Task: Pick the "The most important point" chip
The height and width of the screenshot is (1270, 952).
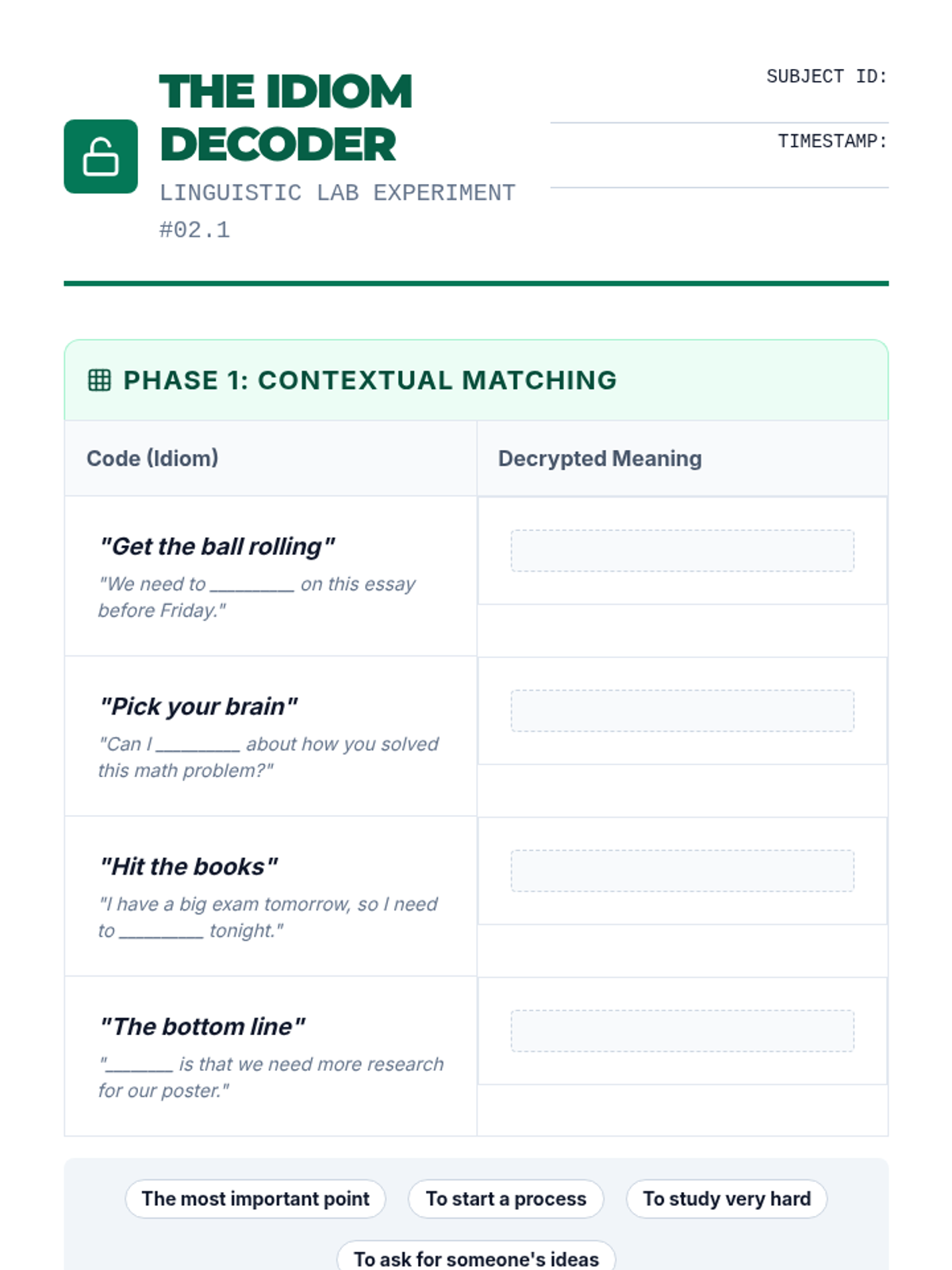Action: pos(255,1199)
